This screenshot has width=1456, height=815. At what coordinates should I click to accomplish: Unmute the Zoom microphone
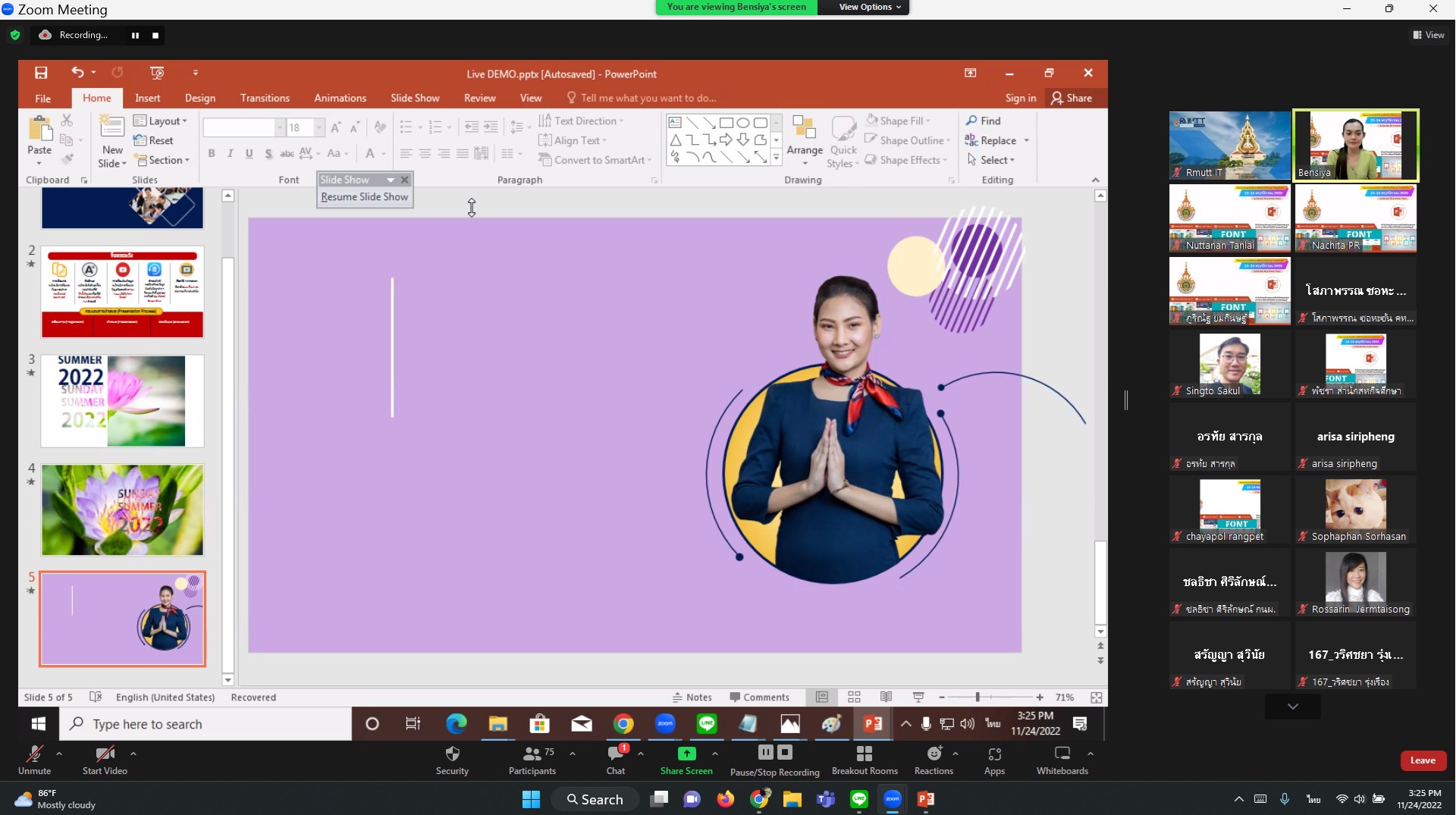coord(35,760)
